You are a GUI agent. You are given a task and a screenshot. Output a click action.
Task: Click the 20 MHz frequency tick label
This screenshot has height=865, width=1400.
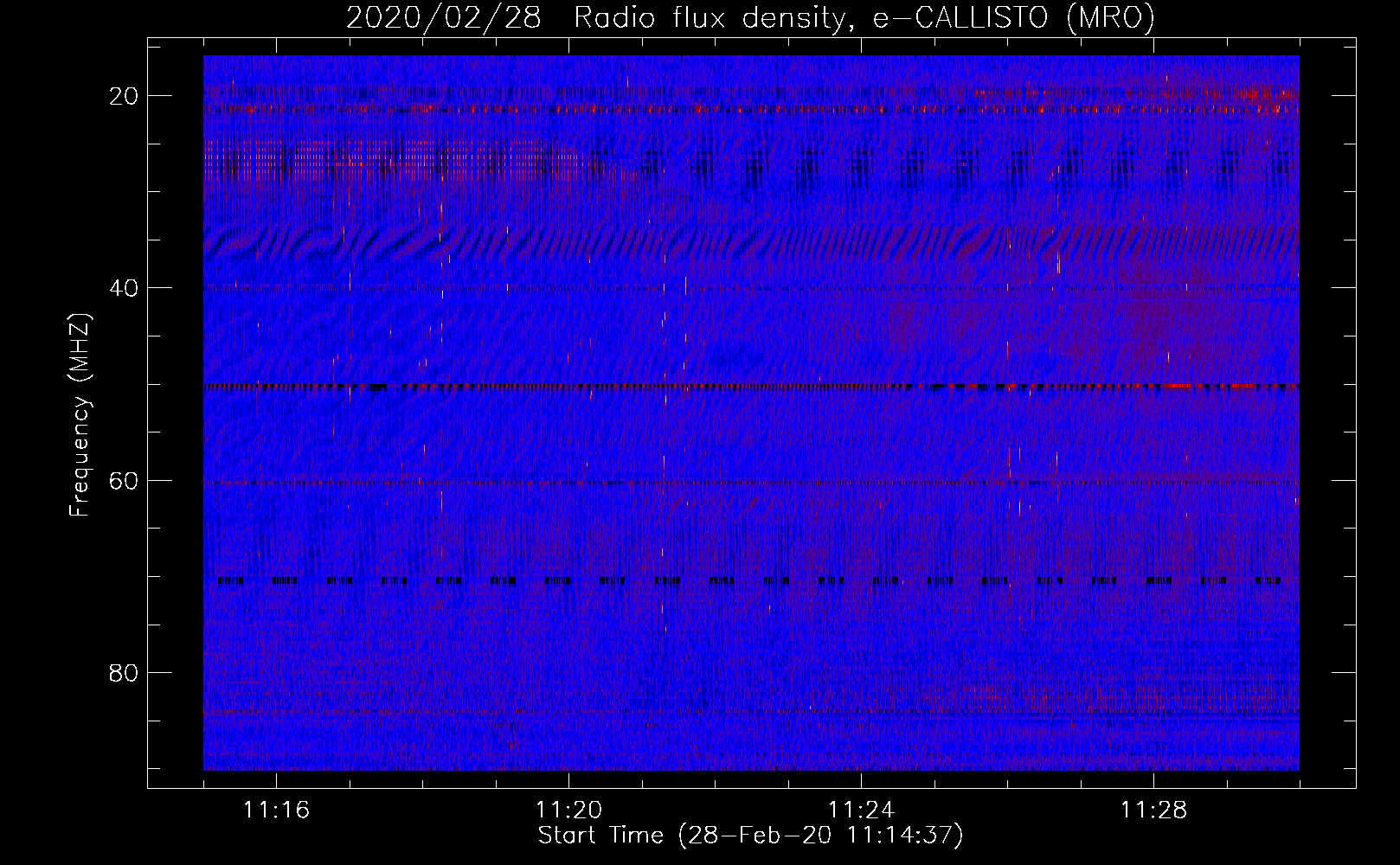coord(124,96)
